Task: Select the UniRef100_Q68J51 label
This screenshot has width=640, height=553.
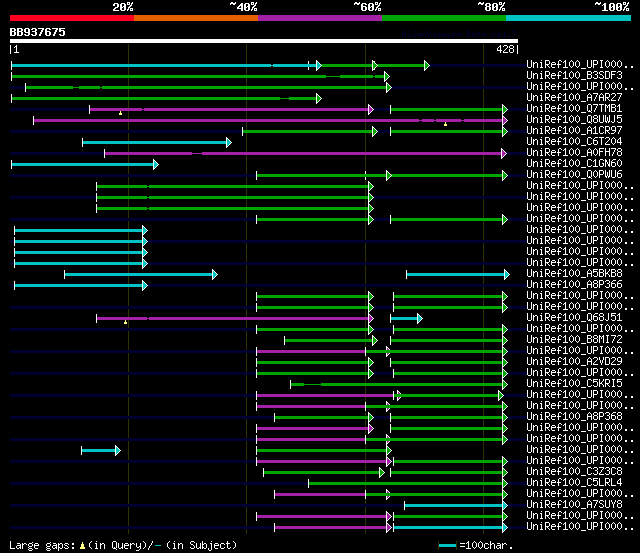Action: pos(574,318)
